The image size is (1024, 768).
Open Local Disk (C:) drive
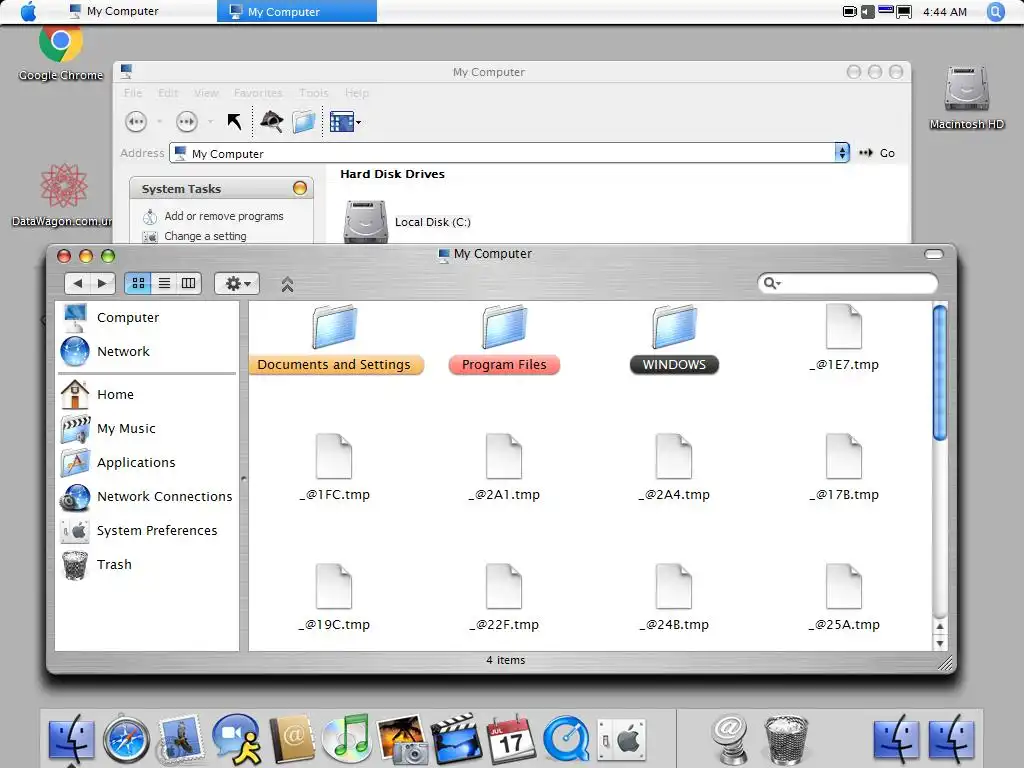408,222
